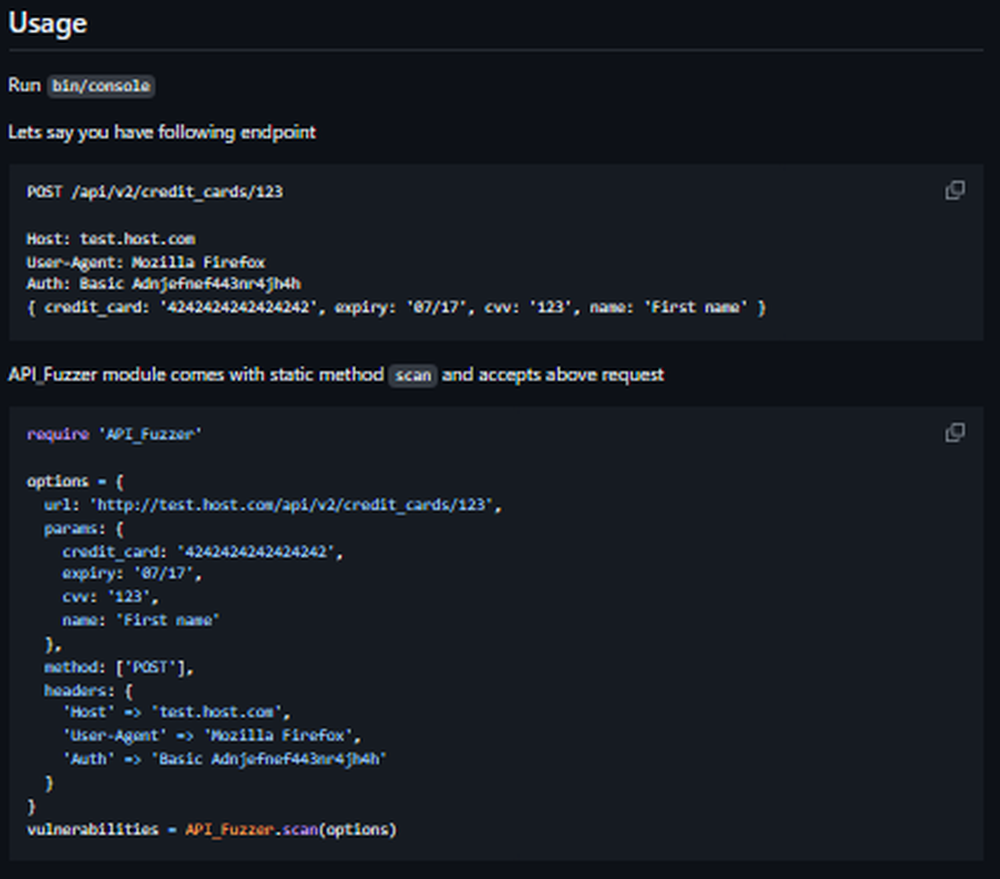The image size is (1000, 879).
Task: Click the inline 'scan' code label
Action: 413,375
